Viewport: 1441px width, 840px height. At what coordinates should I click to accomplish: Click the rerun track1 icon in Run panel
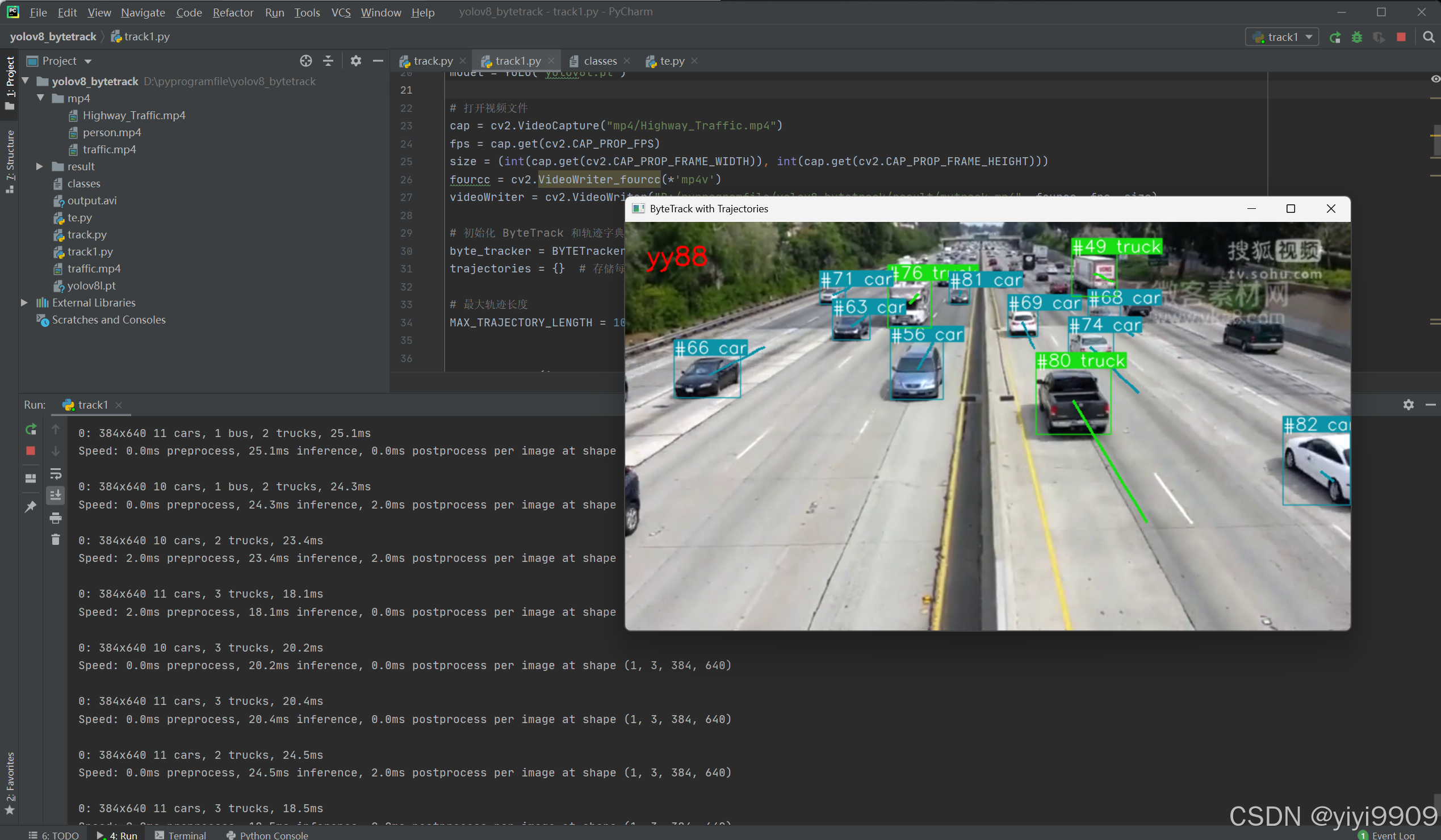tap(31, 429)
